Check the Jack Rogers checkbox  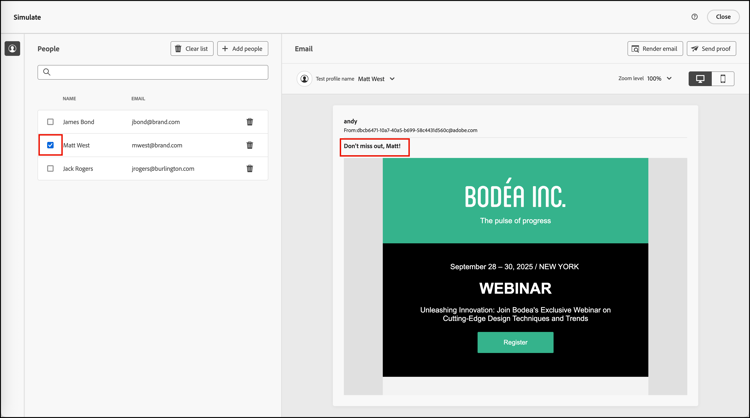(x=50, y=168)
